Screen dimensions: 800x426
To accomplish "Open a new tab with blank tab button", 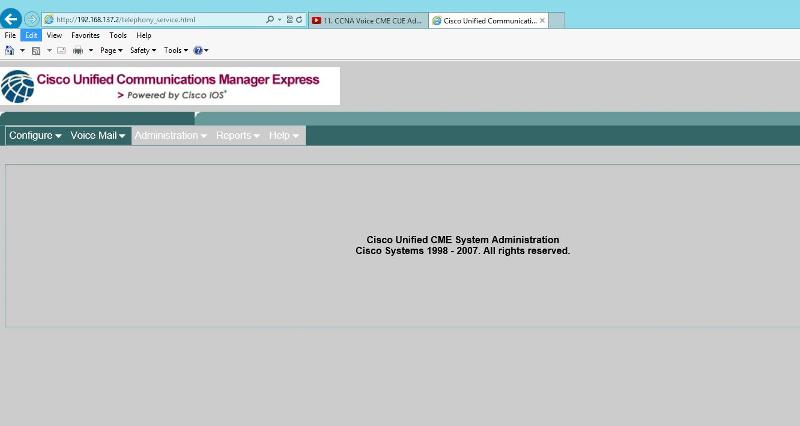I will pos(556,20).
